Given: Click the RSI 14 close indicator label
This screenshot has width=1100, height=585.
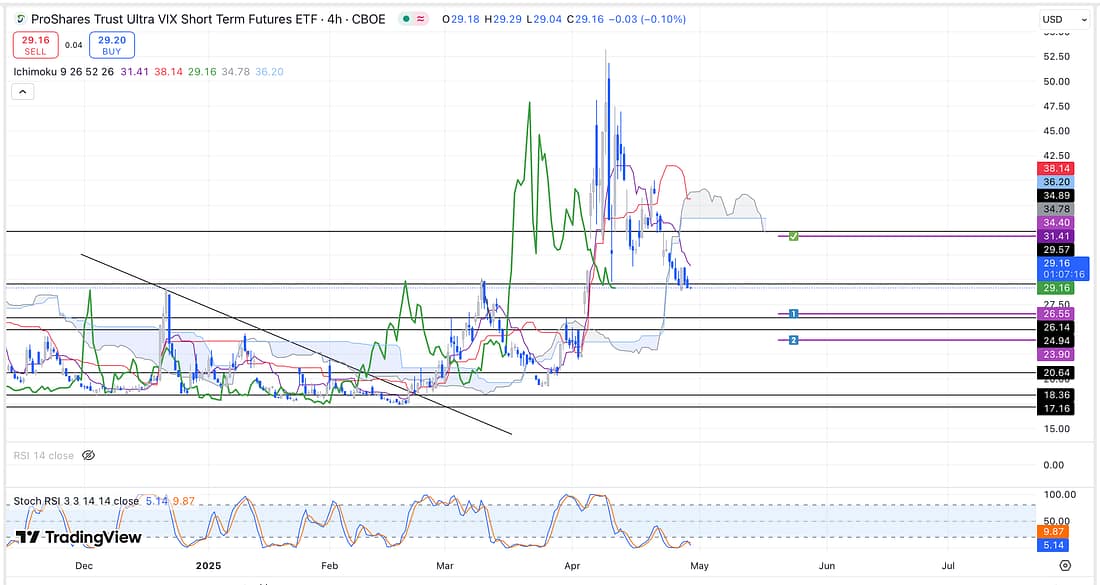Looking at the screenshot, I should coord(43,455).
